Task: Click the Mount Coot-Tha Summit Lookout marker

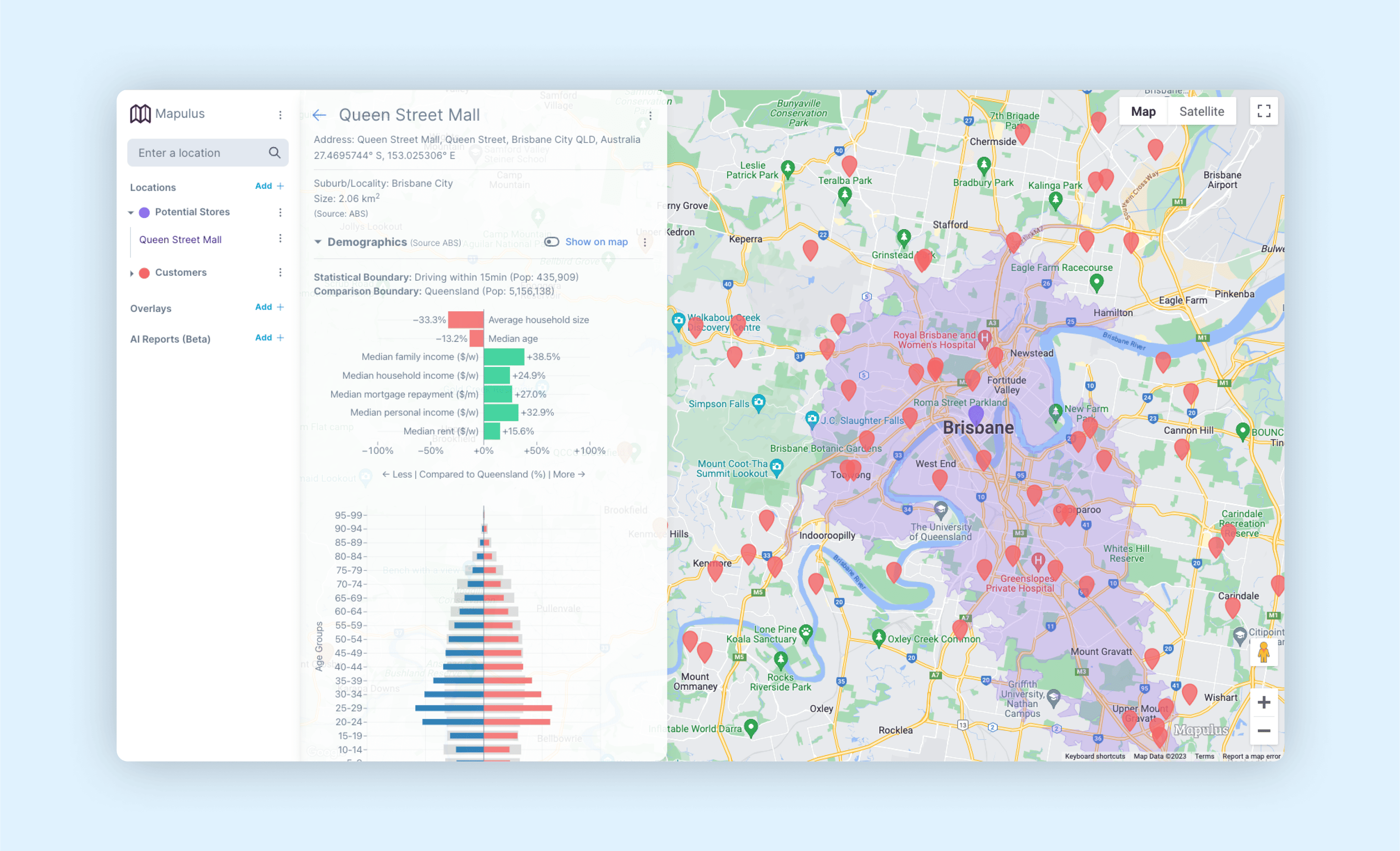Action: [x=776, y=467]
